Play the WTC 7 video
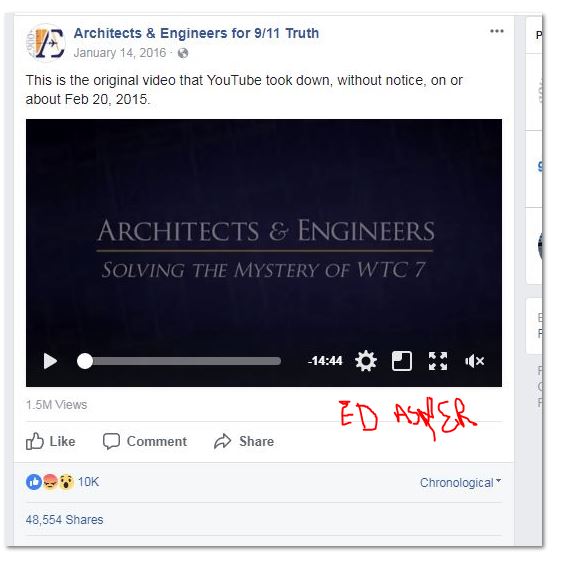 pyautogui.click(x=50, y=361)
